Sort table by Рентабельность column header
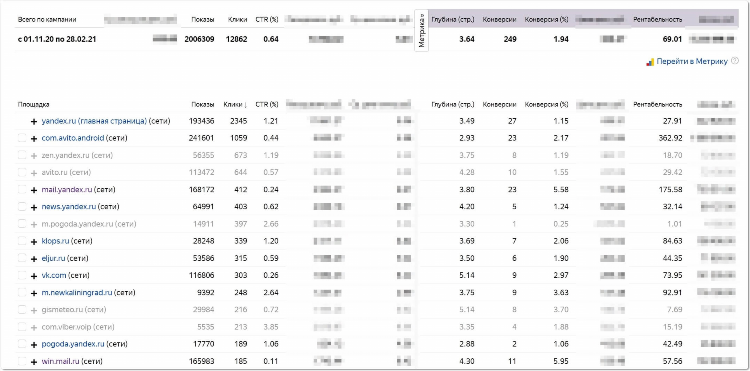 pyautogui.click(x=658, y=104)
